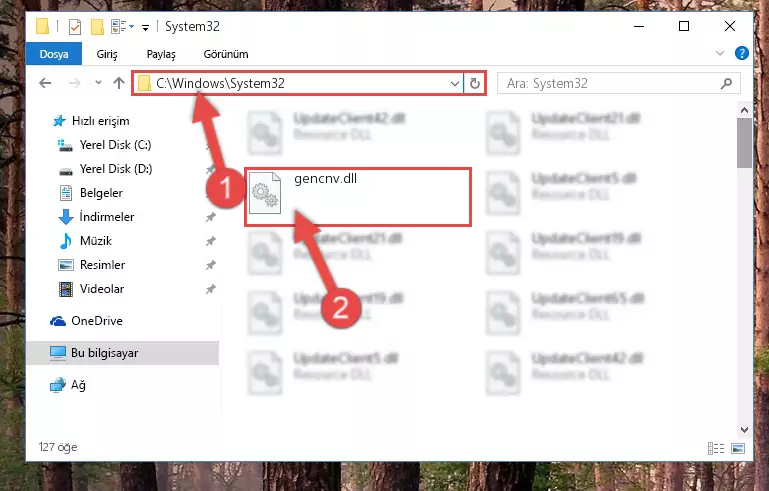Open the Customize Quick Access Toolbar arrow

coord(145,27)
